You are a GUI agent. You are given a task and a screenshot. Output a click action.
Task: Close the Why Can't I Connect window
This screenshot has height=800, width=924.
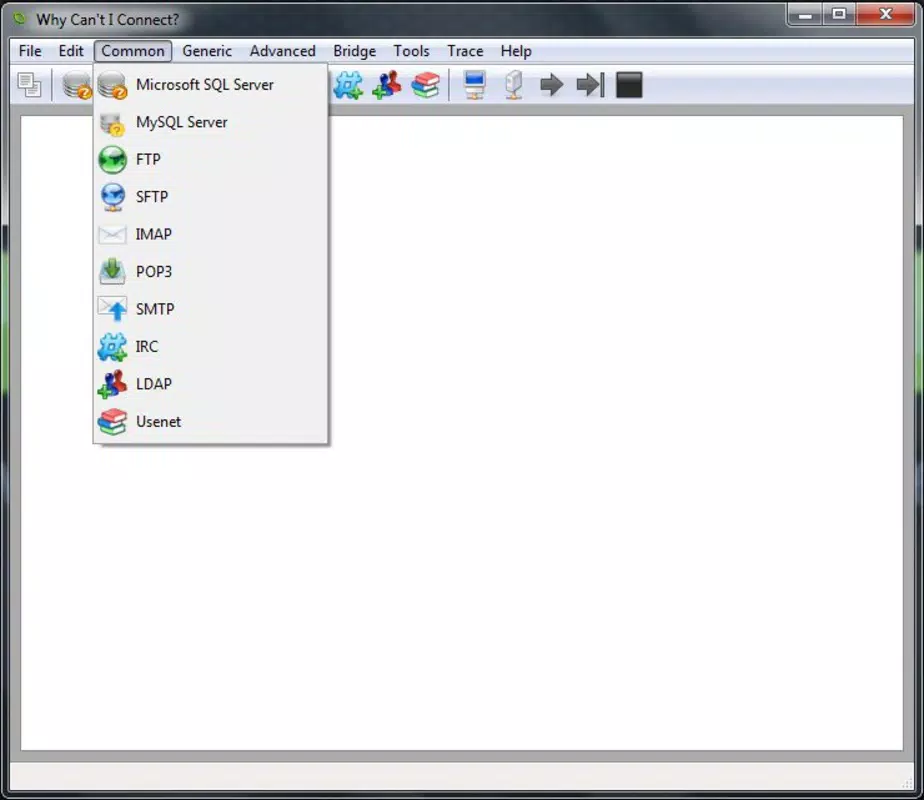pos(885,14)
